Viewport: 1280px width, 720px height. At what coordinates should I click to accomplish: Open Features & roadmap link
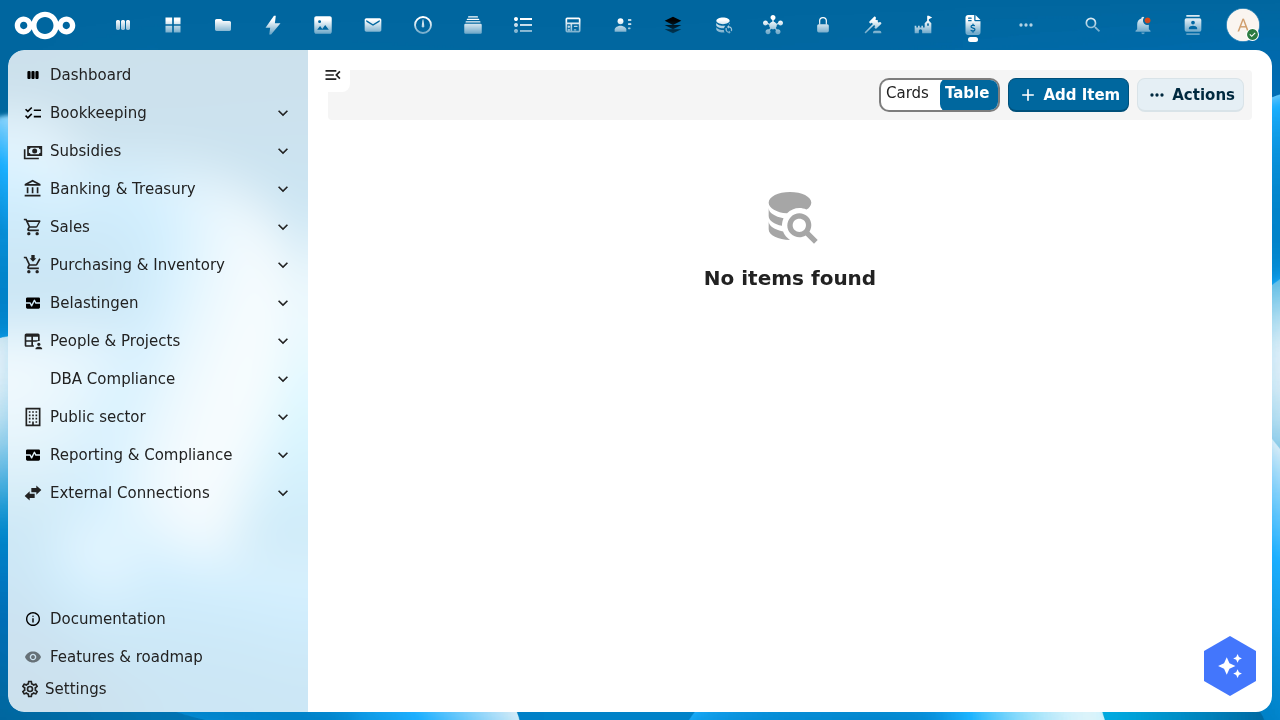(126, 657)
